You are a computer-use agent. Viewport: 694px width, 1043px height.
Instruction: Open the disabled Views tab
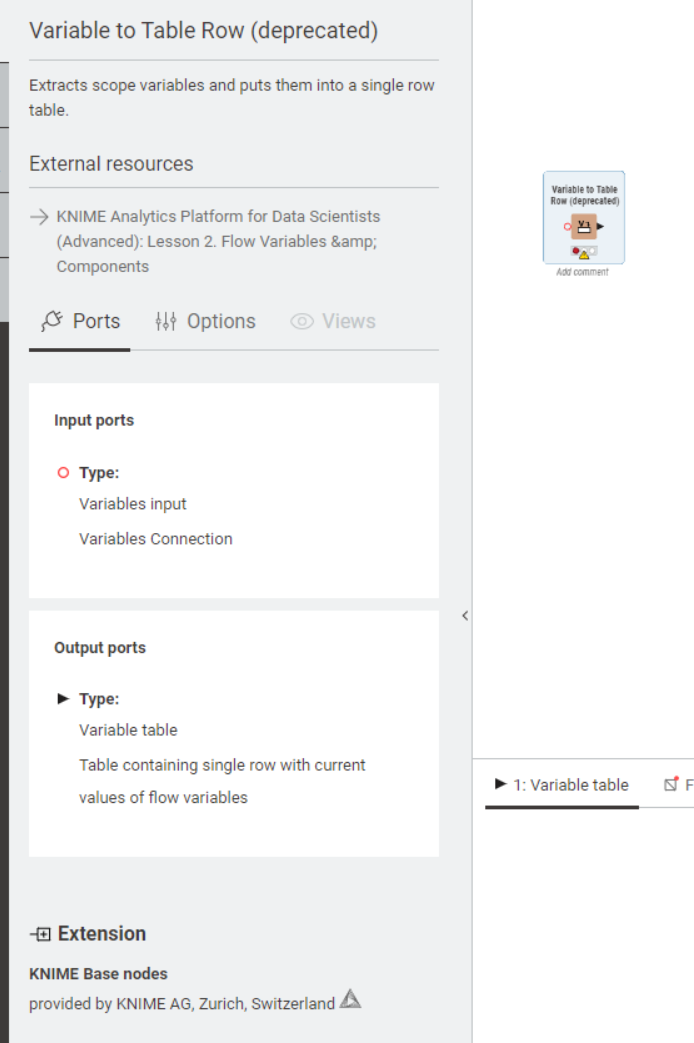point(333,321)
